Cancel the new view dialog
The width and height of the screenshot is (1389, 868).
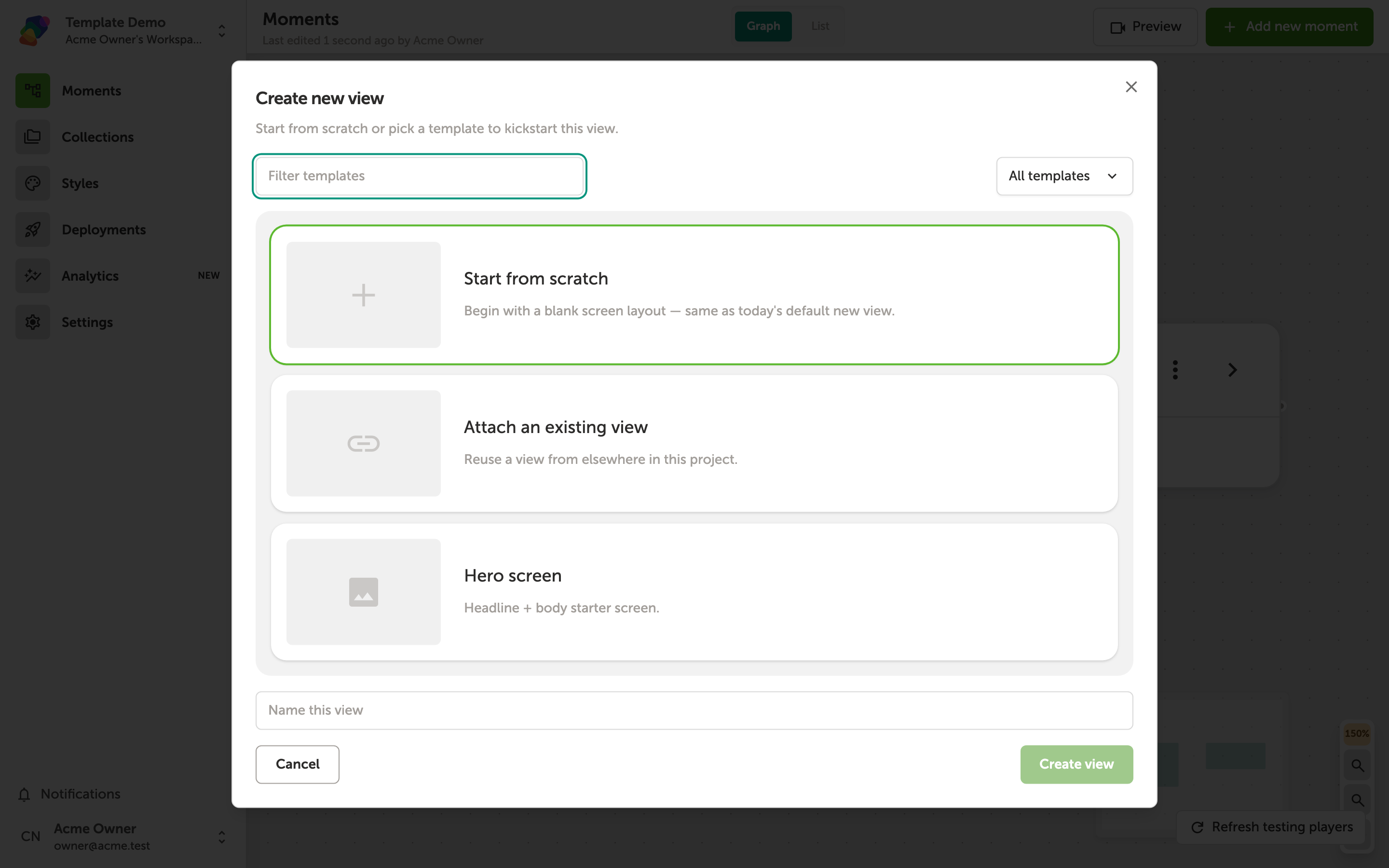[x=297, y=764]
